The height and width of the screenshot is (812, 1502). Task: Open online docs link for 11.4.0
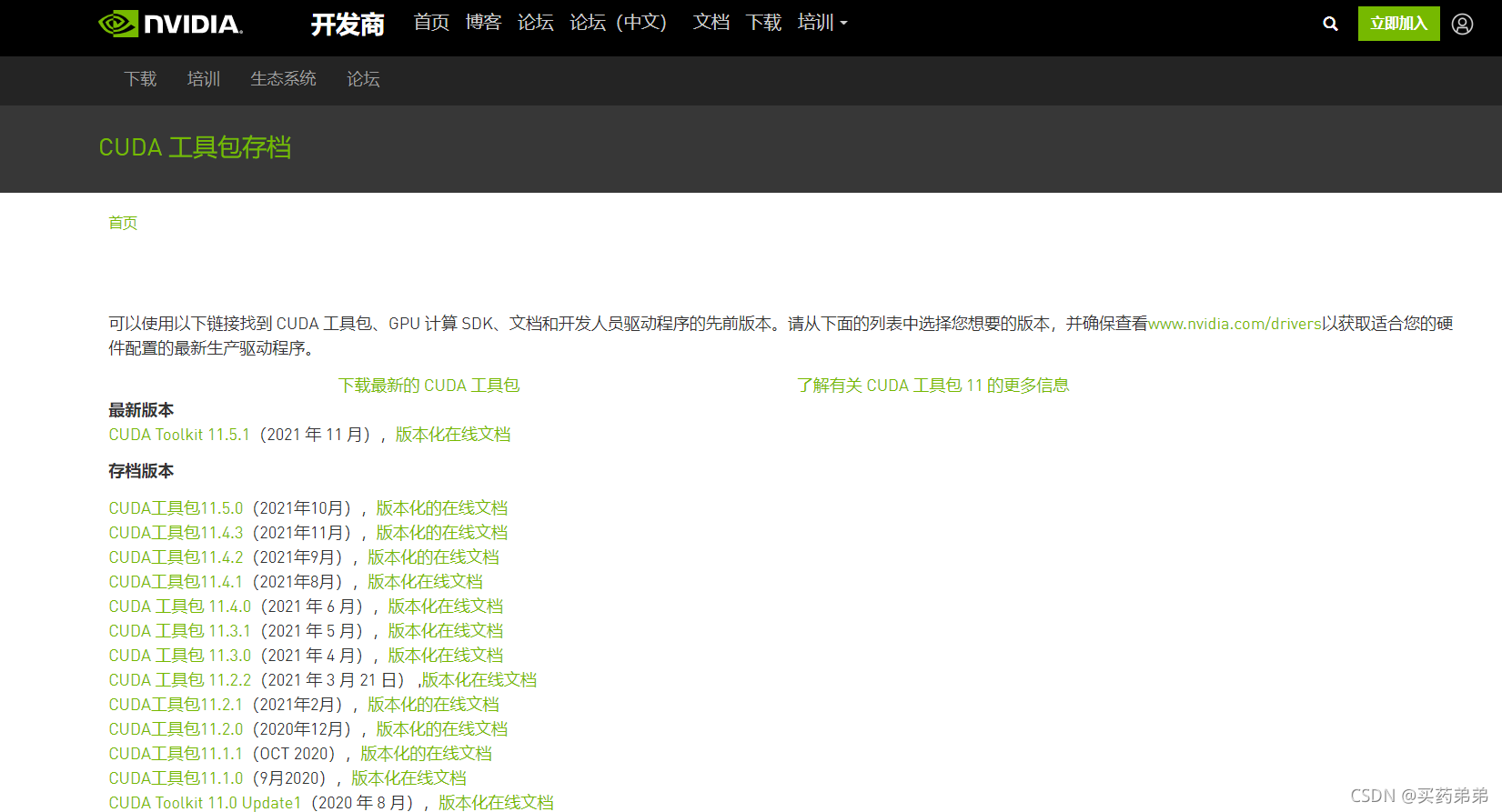[446, 606]
